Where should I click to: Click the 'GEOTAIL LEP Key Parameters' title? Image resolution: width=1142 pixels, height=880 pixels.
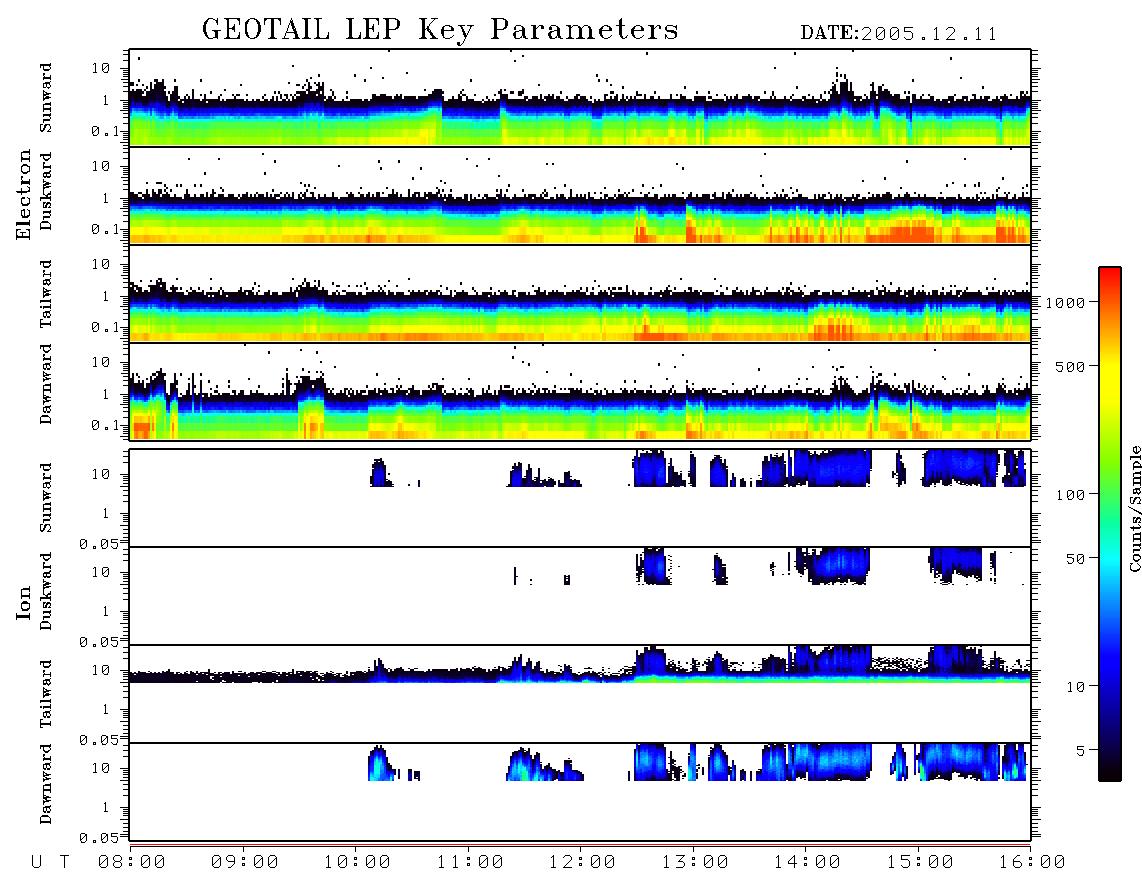pyautogui.click(x=440, y=30)
